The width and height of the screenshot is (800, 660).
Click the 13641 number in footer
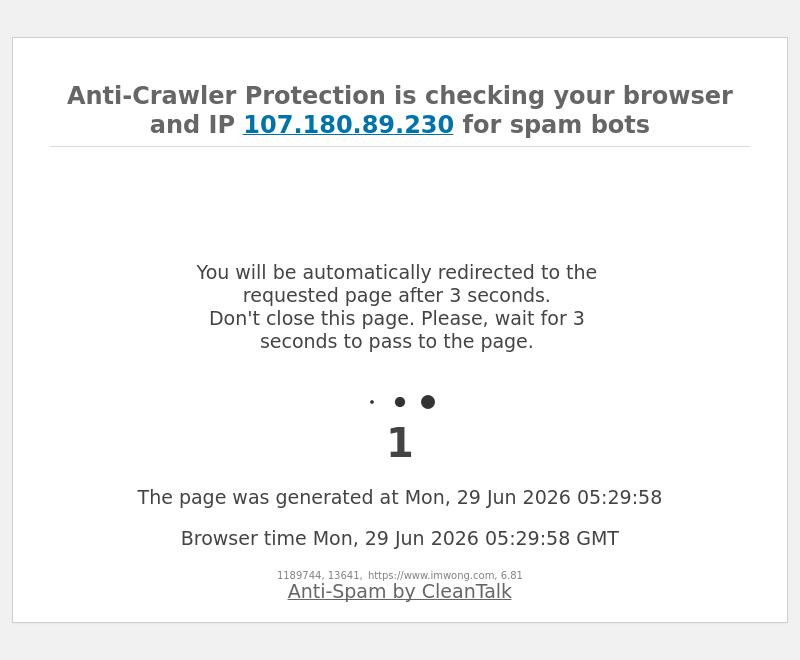(344, 575)
